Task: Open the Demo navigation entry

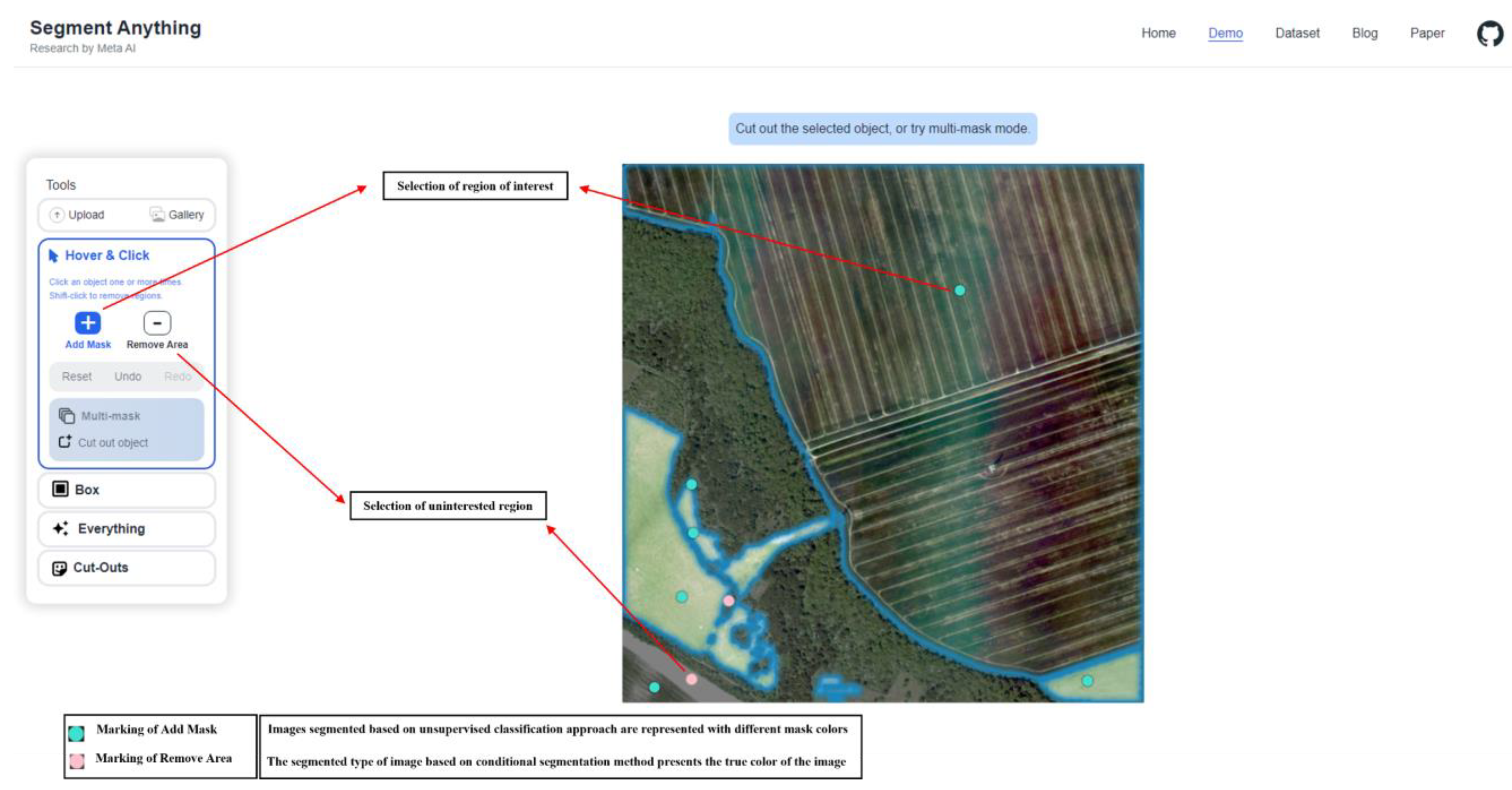Action: [x=1225, y=34]
